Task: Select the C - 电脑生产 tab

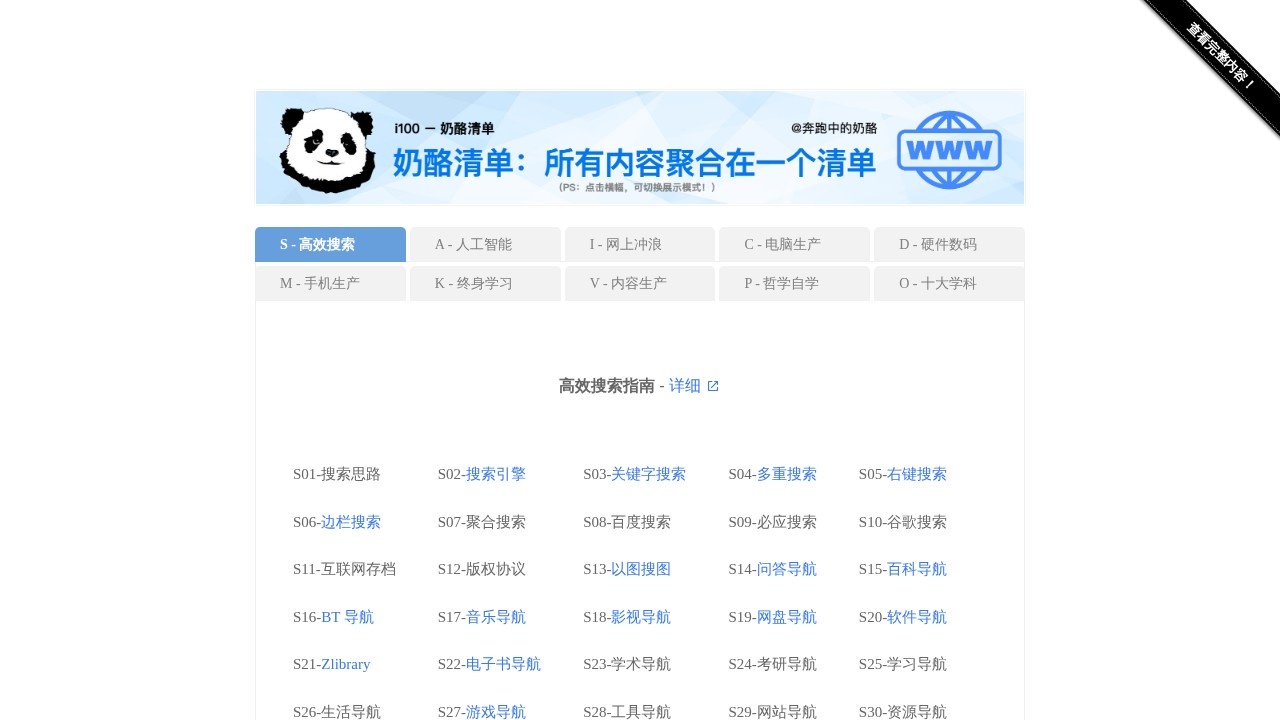Action: 794,244
